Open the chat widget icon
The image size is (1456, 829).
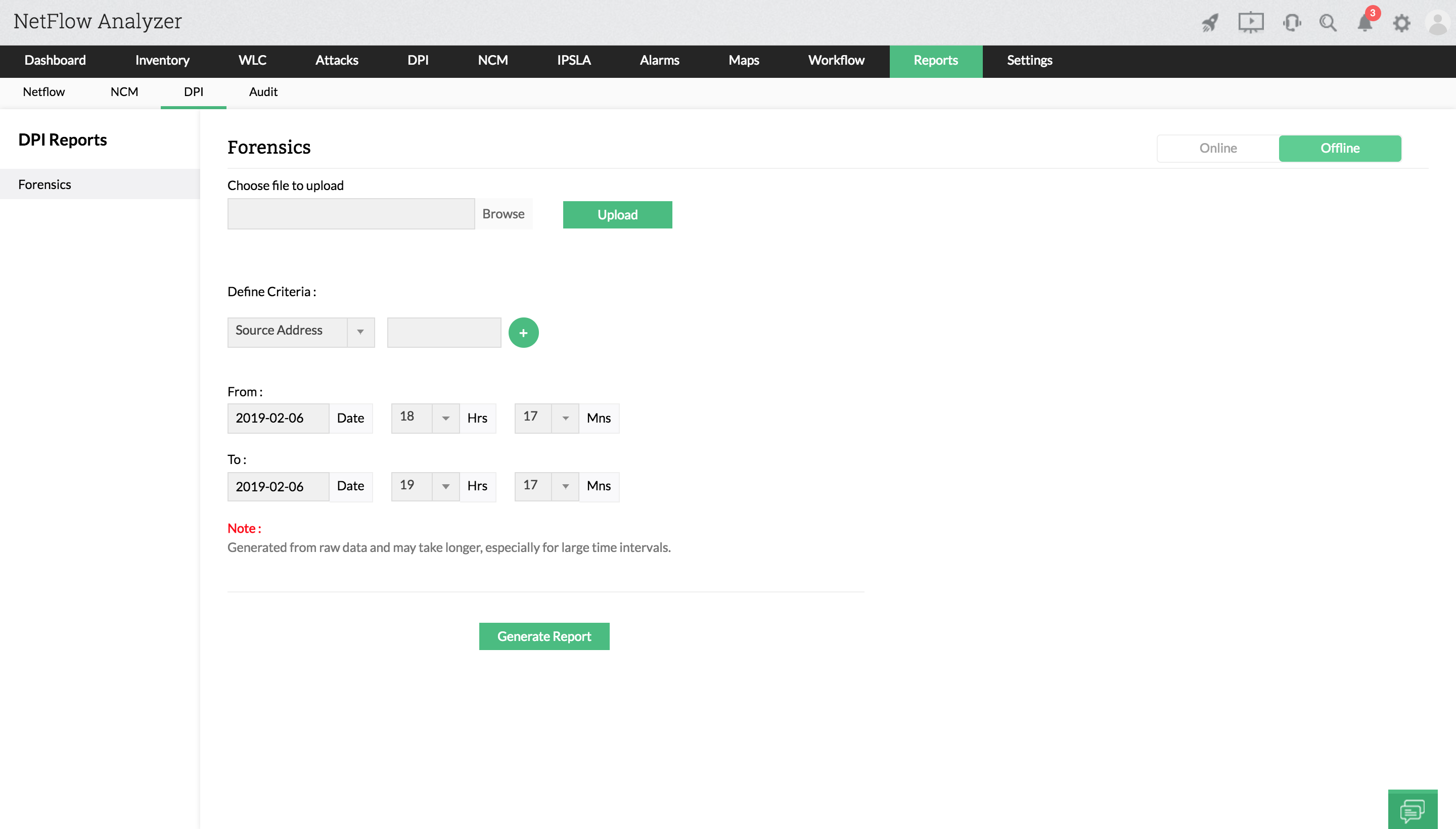[x=1412, y=810]
